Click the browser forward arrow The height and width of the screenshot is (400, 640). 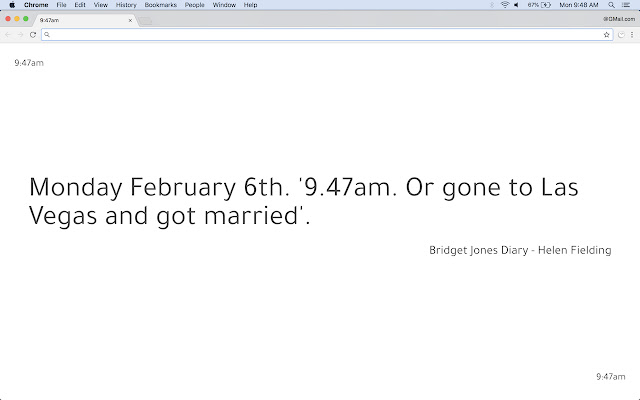click(x=20, y=34)
